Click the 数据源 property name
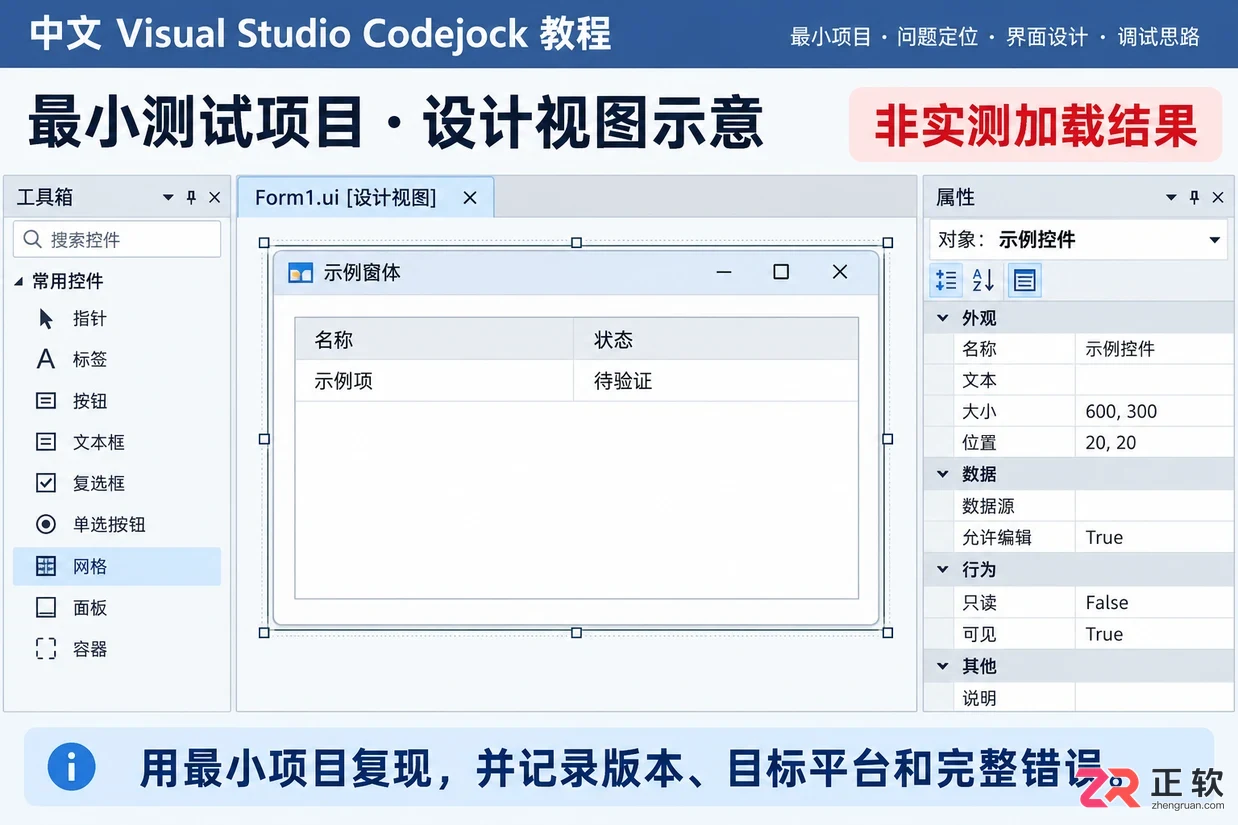 pyautogui.click(x=988, y=506)
